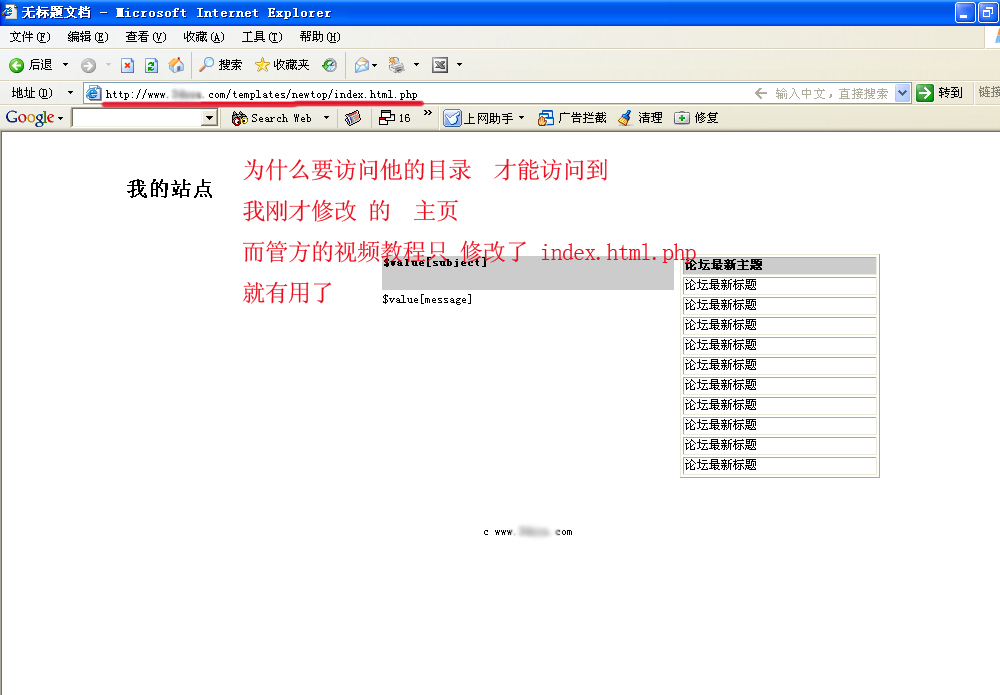Screen dimensions: 1000x695
Task: Click the Stop loading icon
Action: tap(128, 65)
